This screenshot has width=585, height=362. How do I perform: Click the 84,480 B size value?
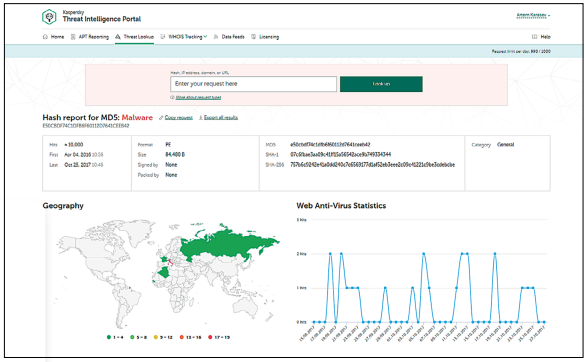coord(175,155)
